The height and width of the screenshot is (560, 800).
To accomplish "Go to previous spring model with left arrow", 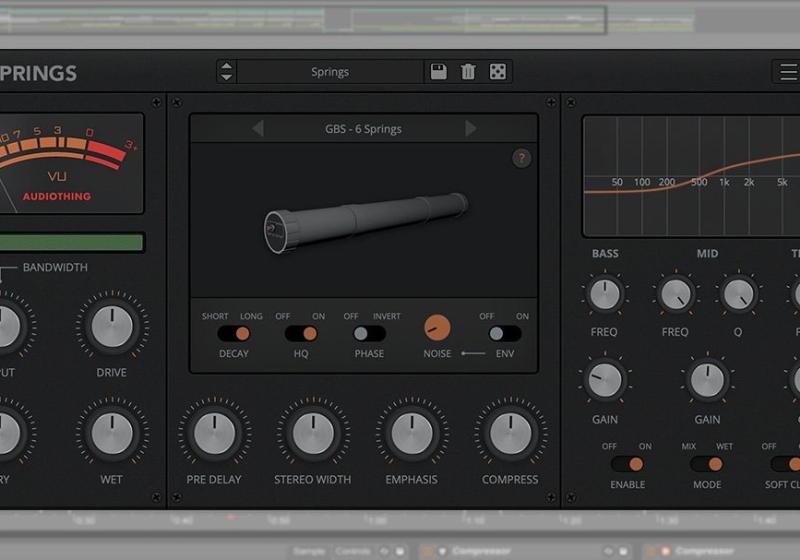I will pos(258,129).
